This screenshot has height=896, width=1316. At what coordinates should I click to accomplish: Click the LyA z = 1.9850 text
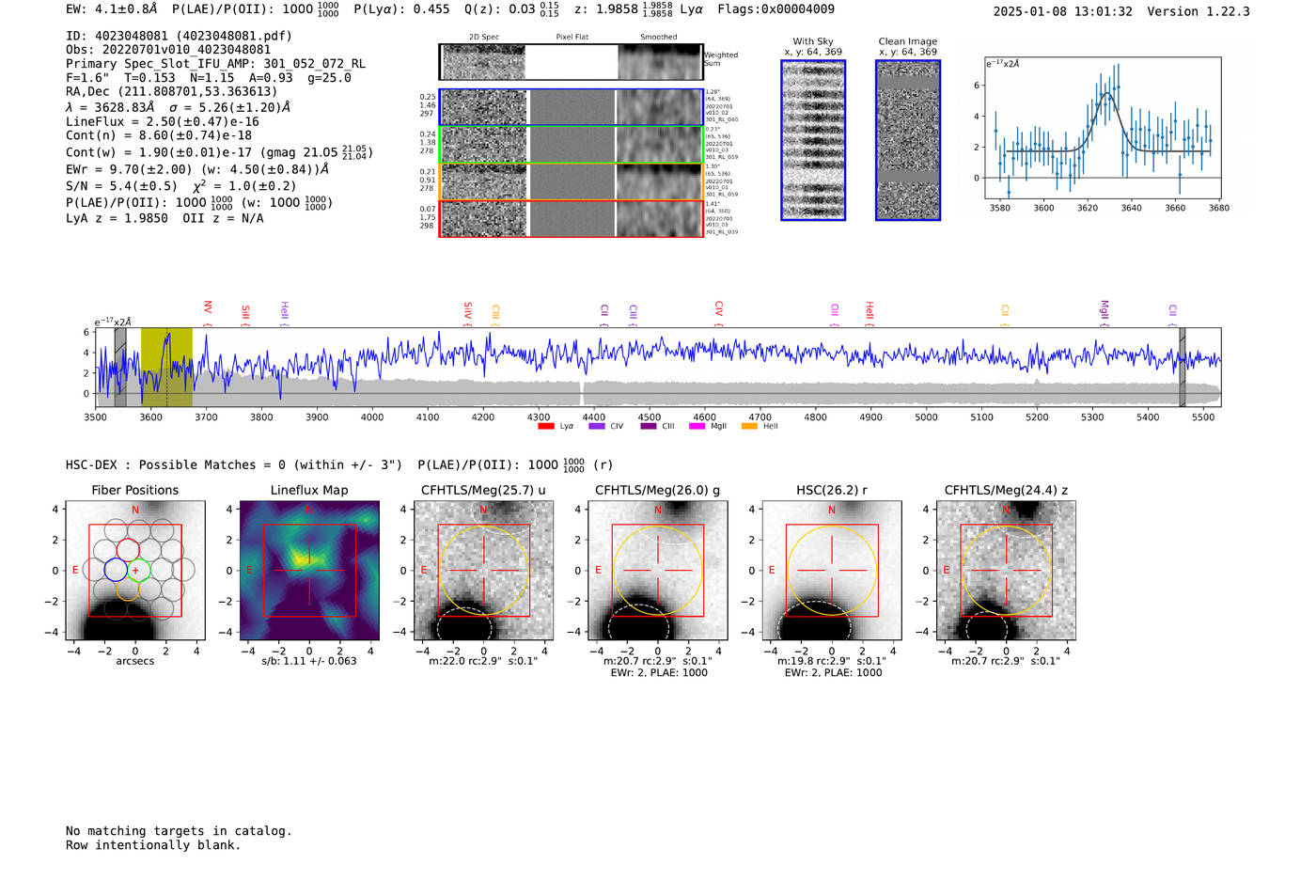pos(117,218)
